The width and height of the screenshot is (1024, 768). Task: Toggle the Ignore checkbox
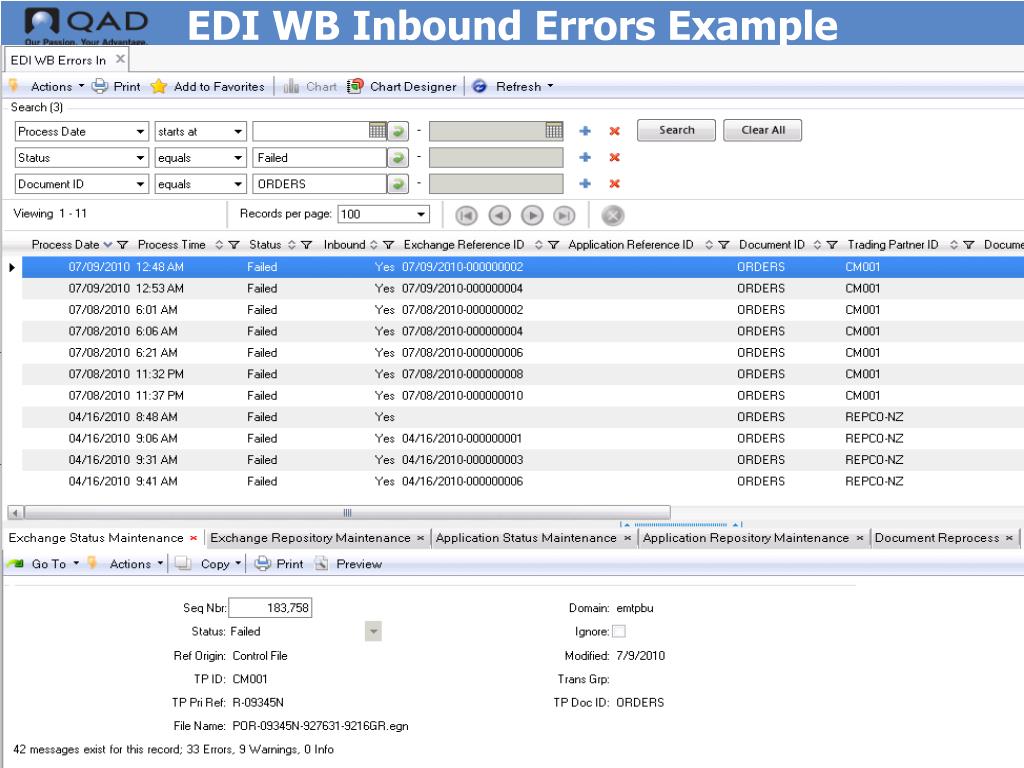pyautogui.click(x=619, y=632)
